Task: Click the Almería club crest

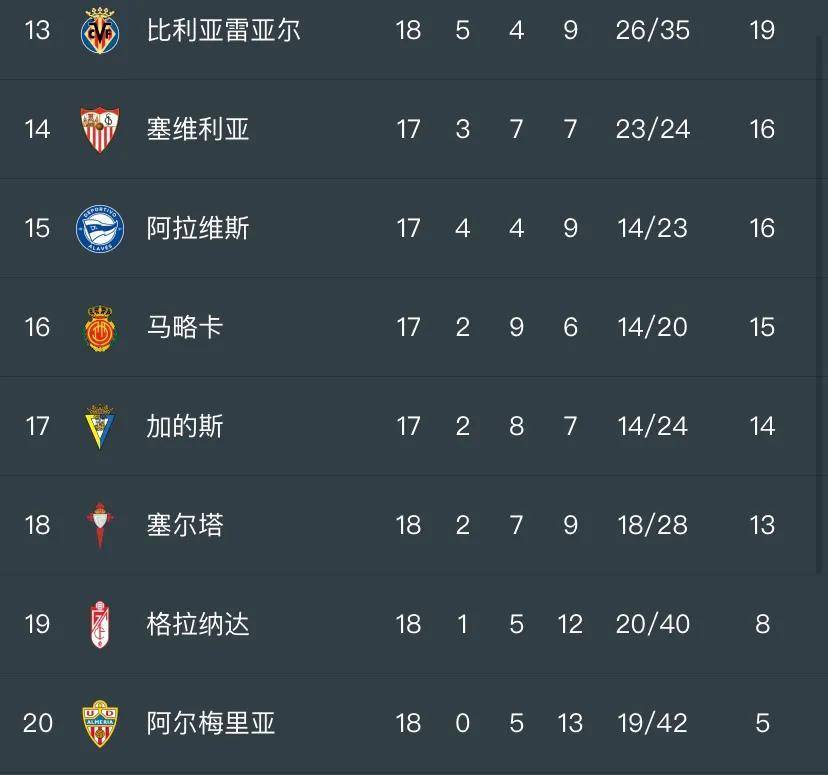Action: click(99, 723)
